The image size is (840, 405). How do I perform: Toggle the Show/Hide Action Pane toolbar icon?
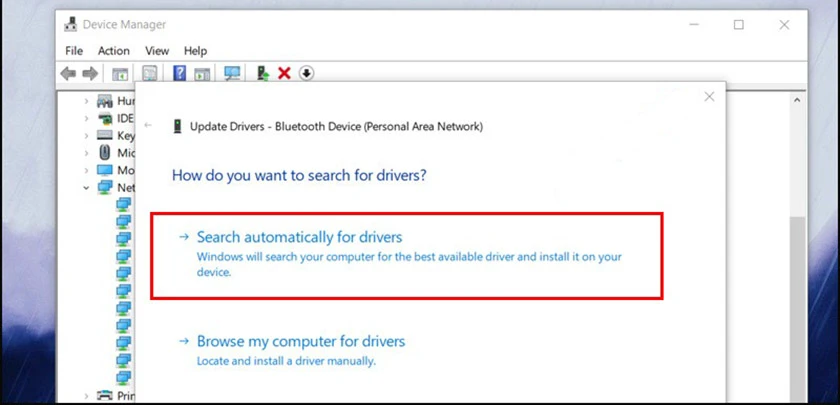point(202,73)
